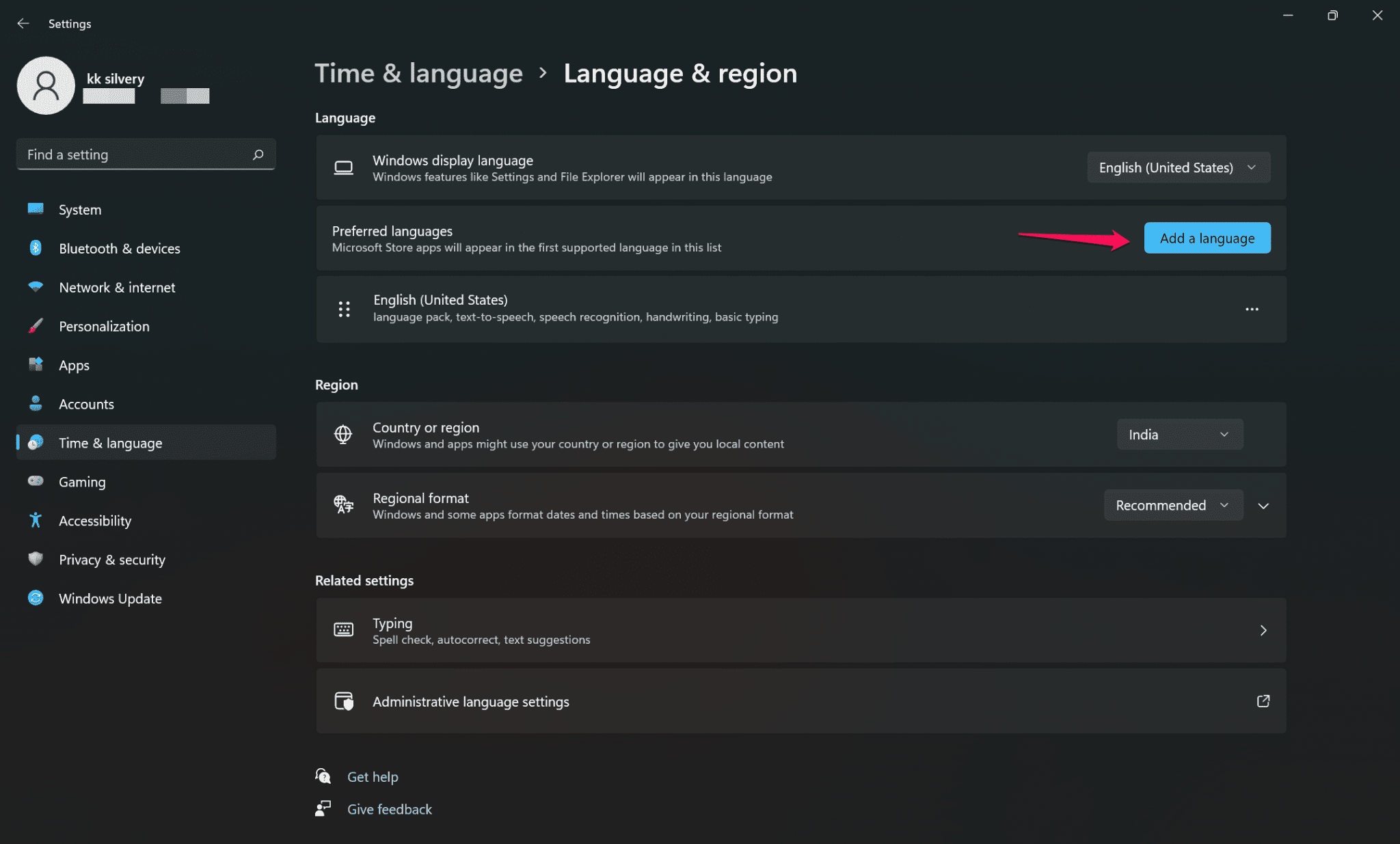Click the back arrow in Settings
The image size is (1400, 844).
coord(23,23)
